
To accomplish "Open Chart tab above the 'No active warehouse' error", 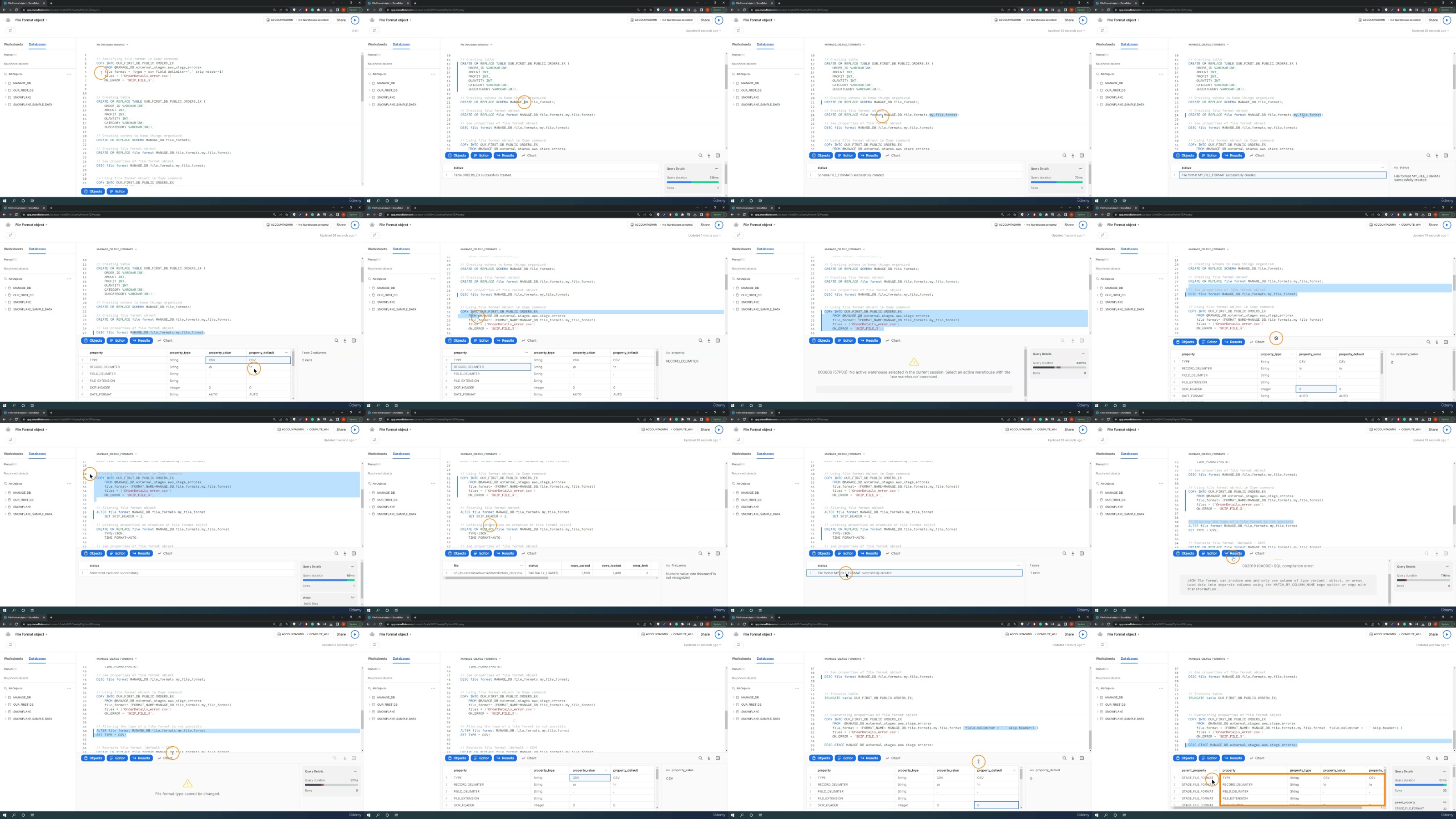I will 893,340.
